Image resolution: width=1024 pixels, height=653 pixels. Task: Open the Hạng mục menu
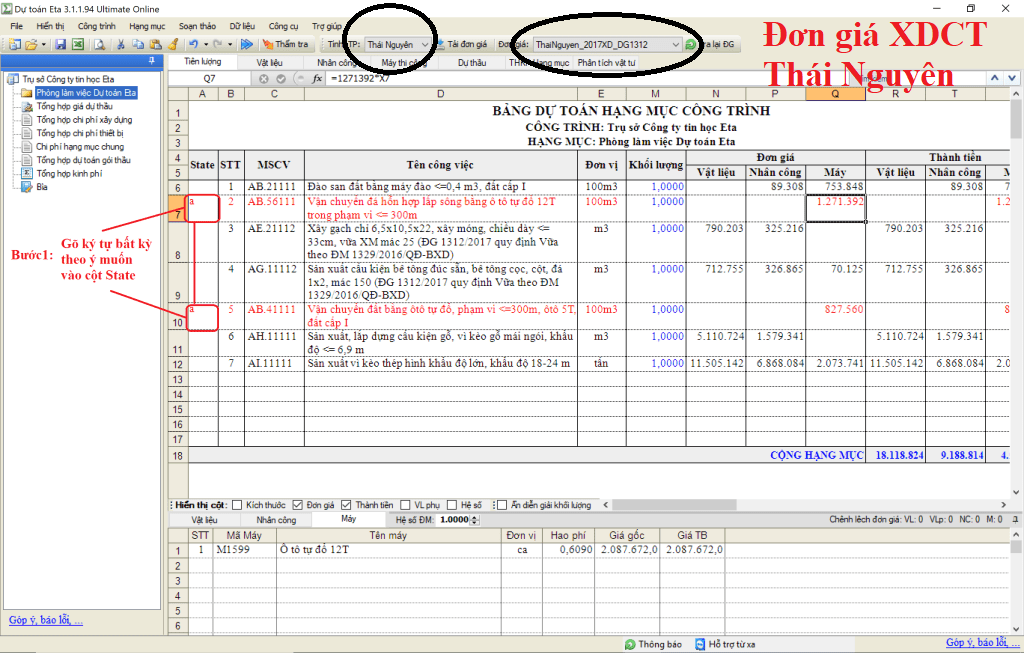coord(147,25)
